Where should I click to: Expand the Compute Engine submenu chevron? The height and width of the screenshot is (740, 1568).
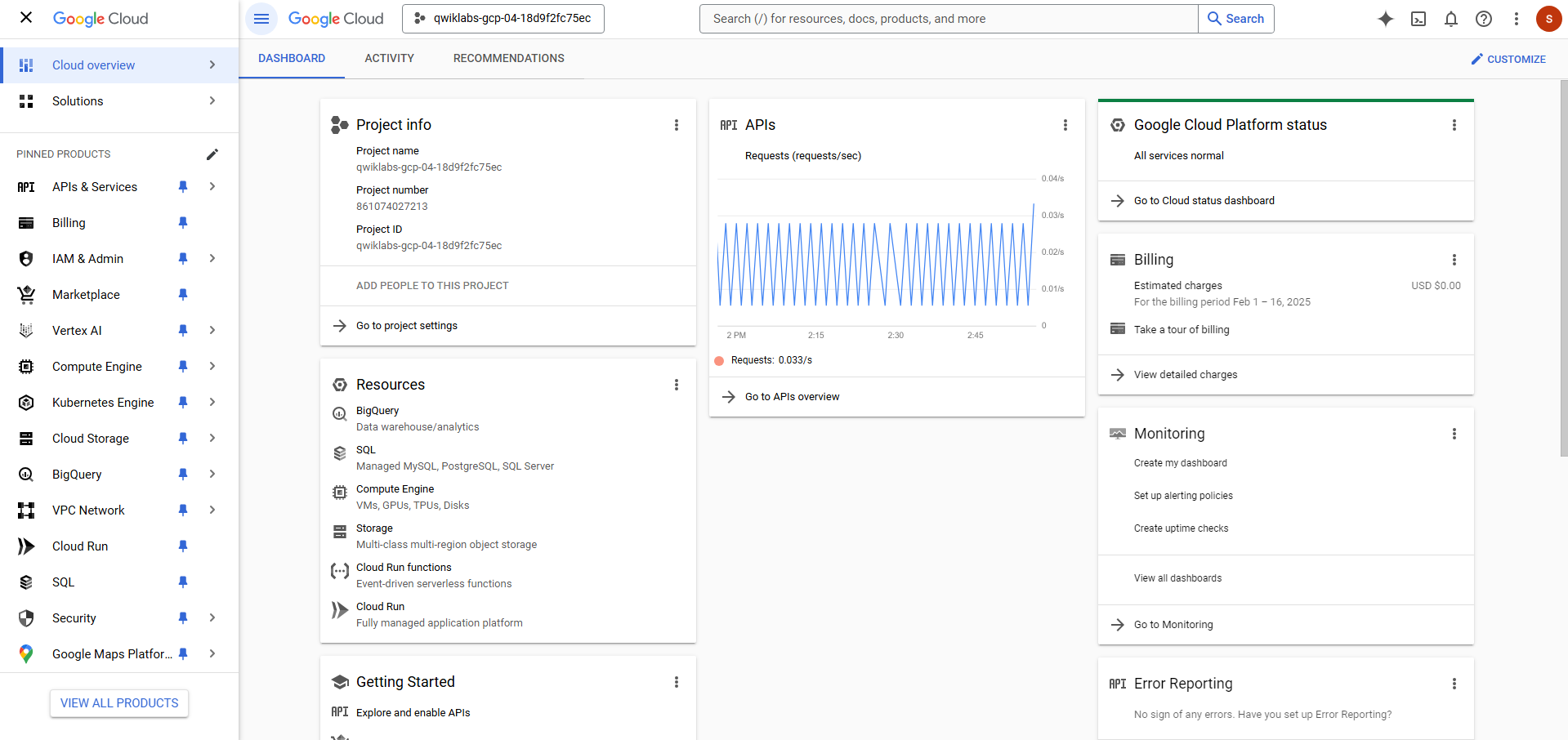pyautogui.click(x=212, y=367)
